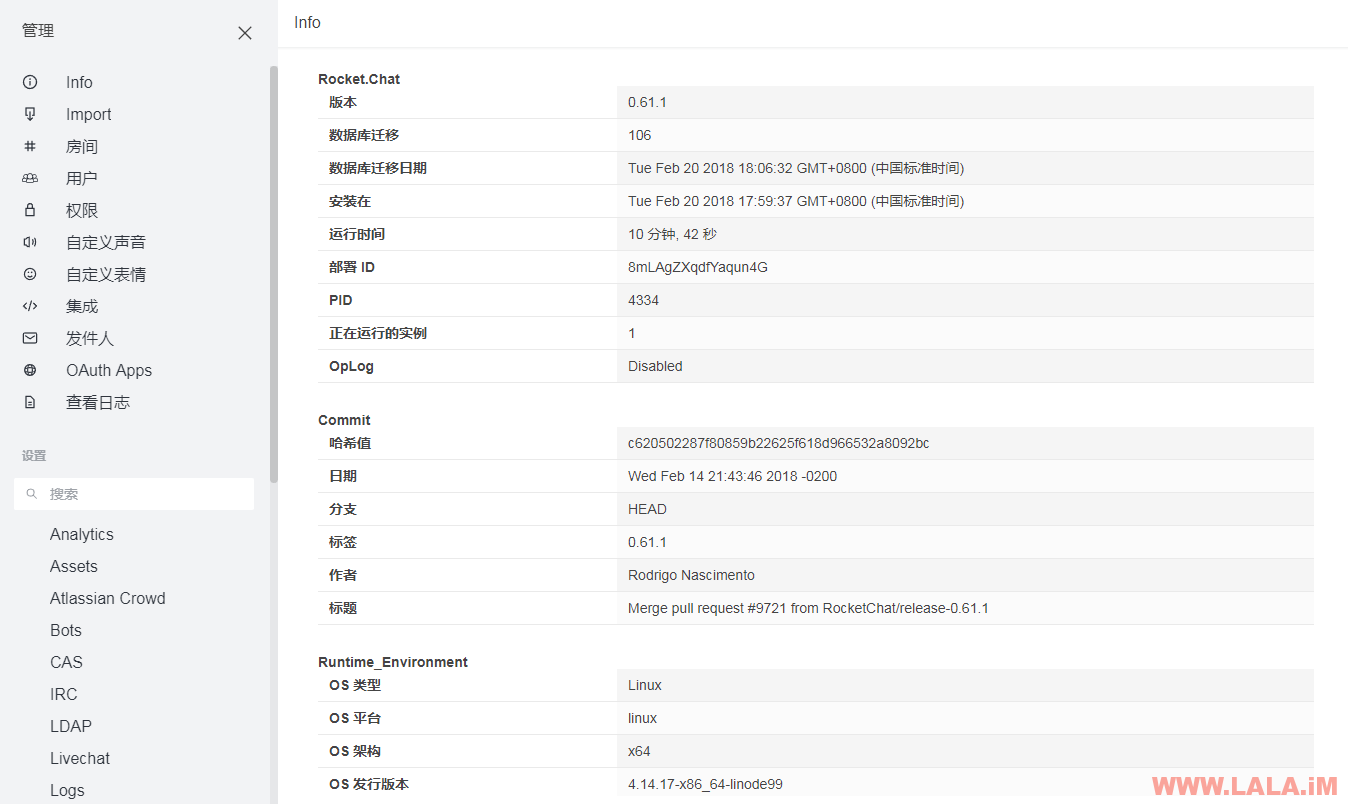
Task: Open Assets settings
Action: point(74,566)
